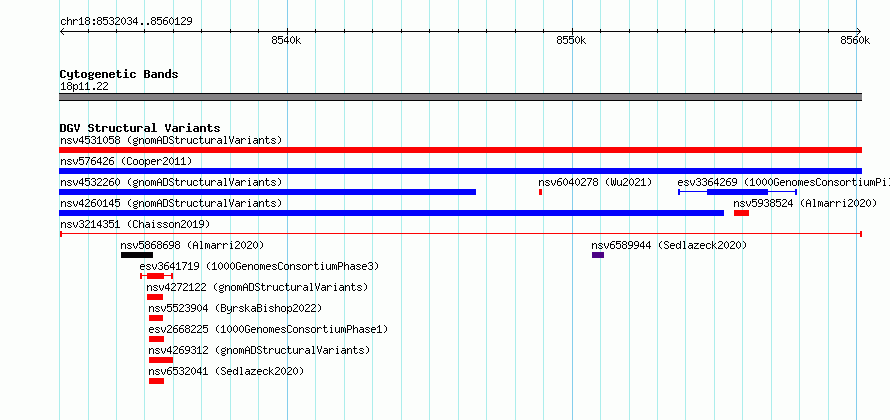This screenshot has height=420, width=890.
Task: Click the gray 18p11.22 cytogenetic band
Action: point(460,97)
